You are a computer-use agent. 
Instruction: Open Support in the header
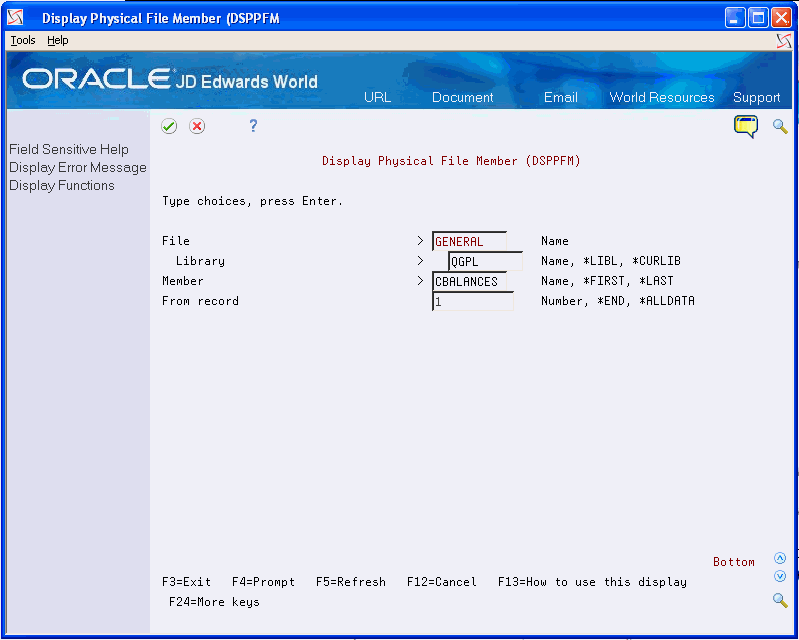(x=757, y=97)
